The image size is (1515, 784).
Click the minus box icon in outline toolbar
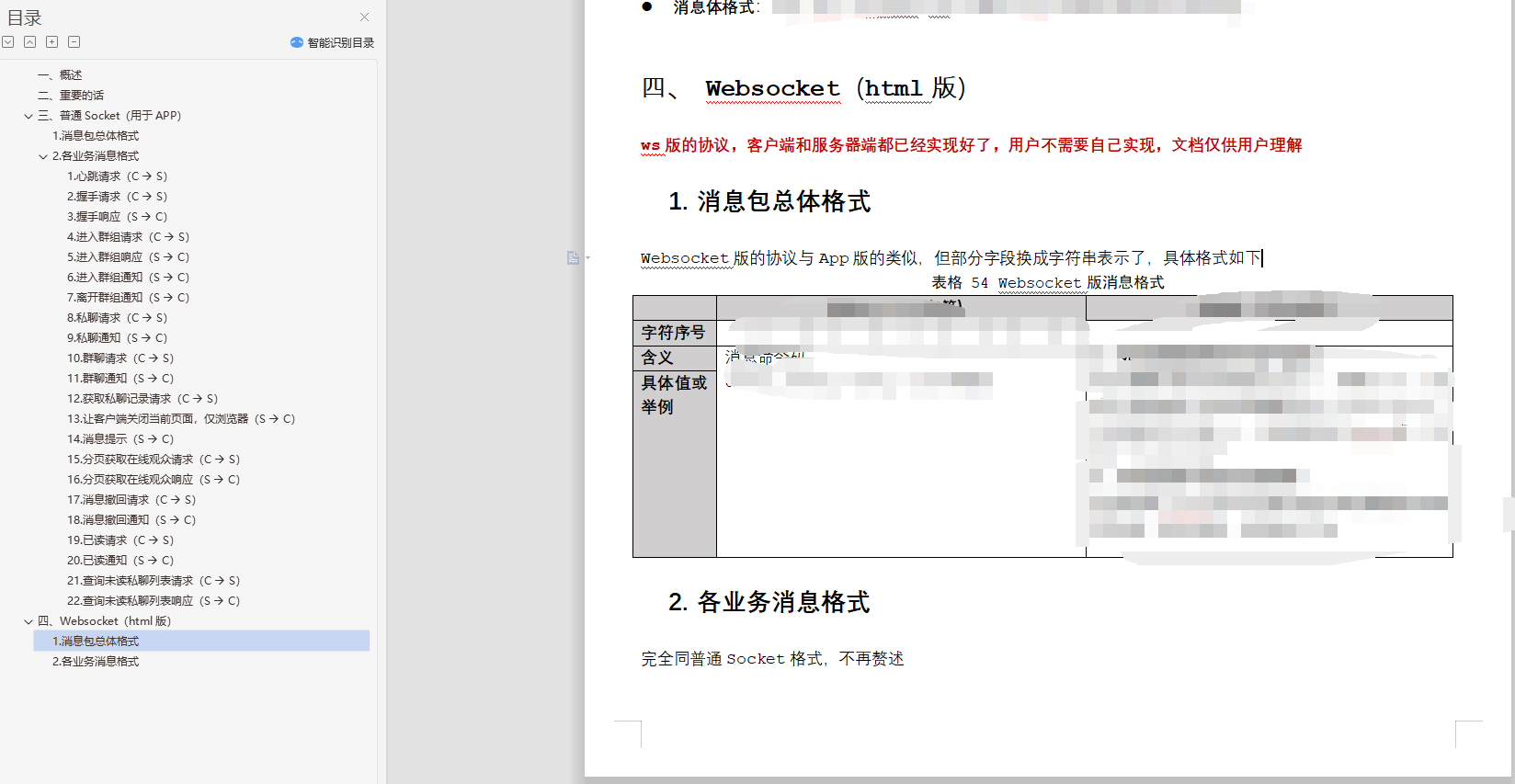74,42
